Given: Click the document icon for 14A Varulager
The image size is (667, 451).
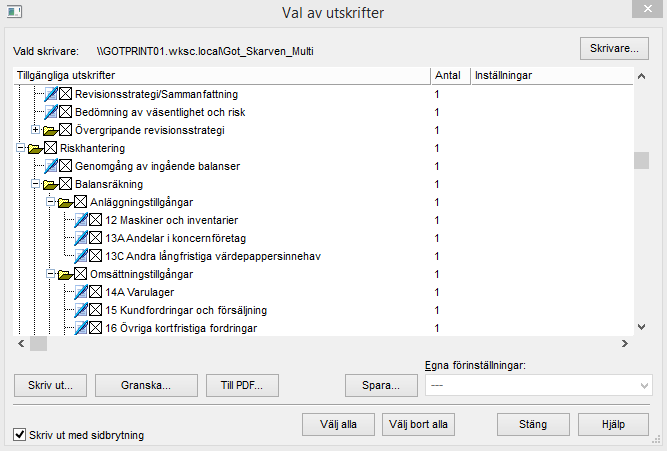Looking at the screenshot, I should point(81,292).
